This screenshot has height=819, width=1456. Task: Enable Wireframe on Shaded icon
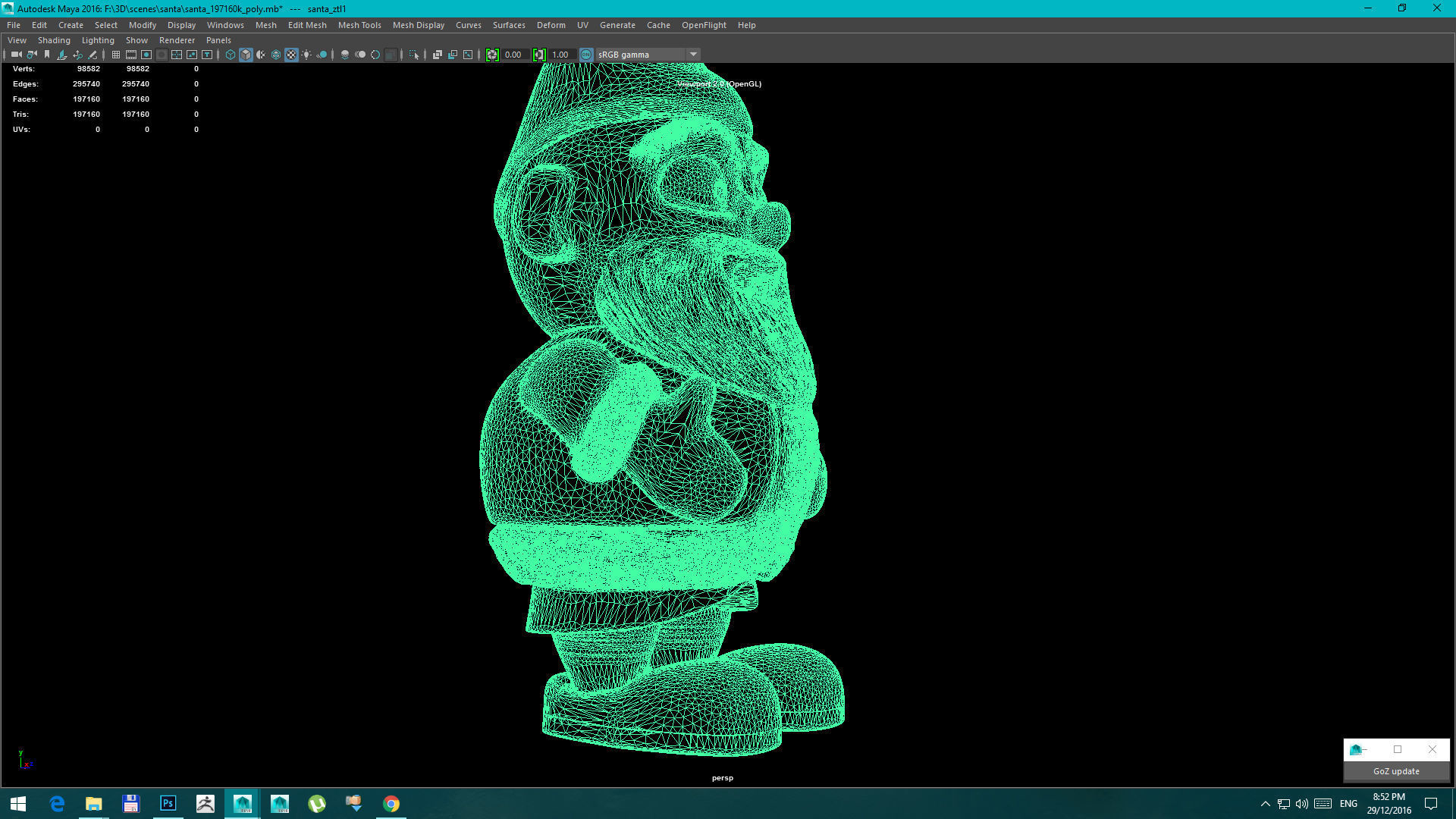[x=276, y=55]
